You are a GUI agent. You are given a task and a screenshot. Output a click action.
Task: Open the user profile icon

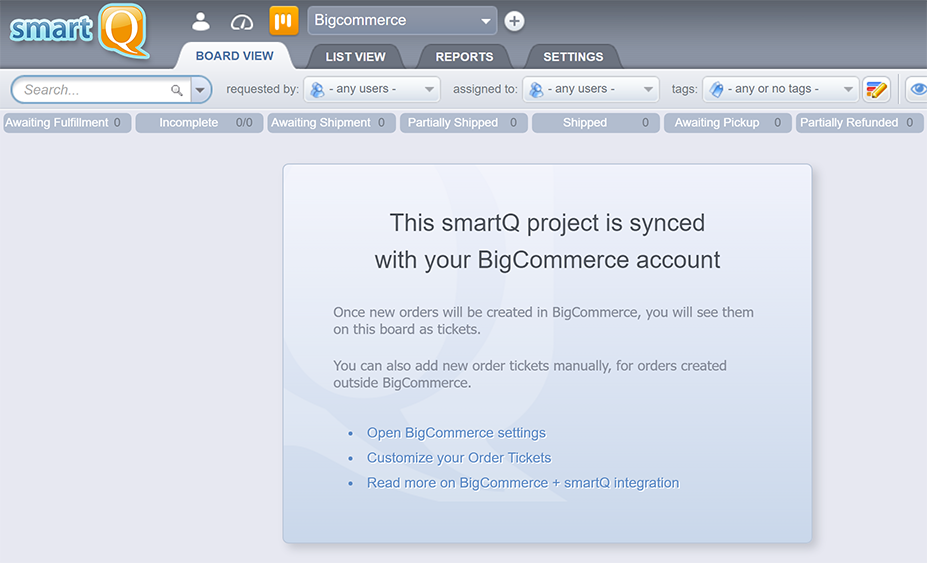point(201,21)
